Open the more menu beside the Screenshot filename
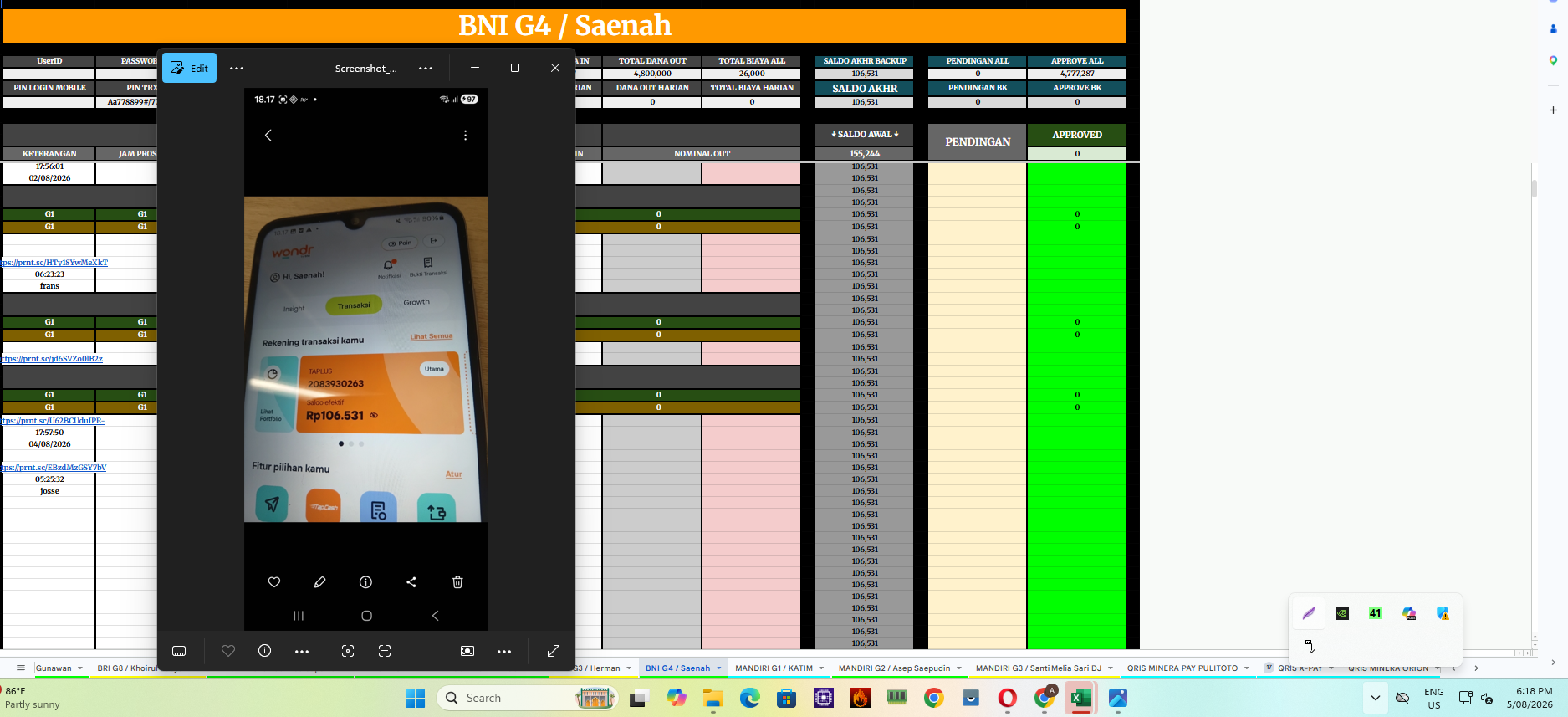Image resolution: width=1568 pixels, height=717 pixels. point(426,69)
